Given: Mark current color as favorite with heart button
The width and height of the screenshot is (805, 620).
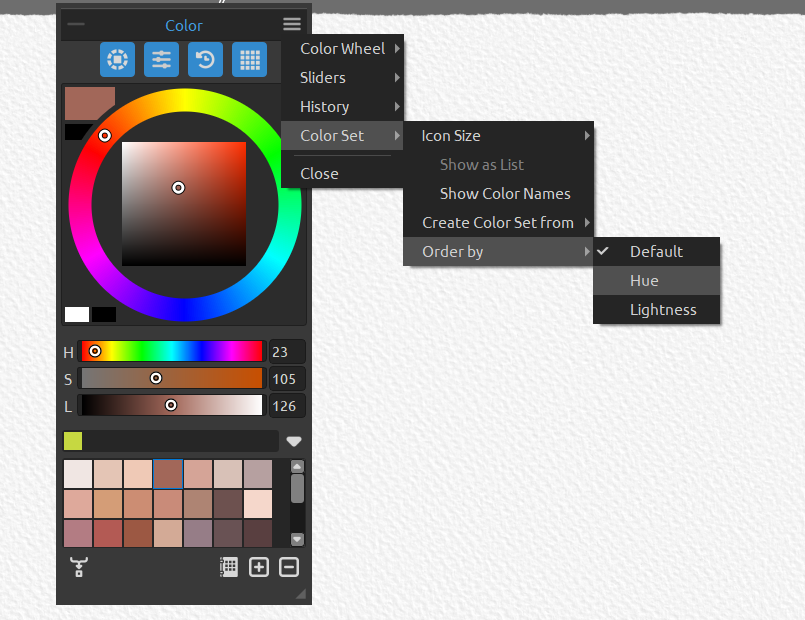Looking at the screenshot, I should pos(294,440).
